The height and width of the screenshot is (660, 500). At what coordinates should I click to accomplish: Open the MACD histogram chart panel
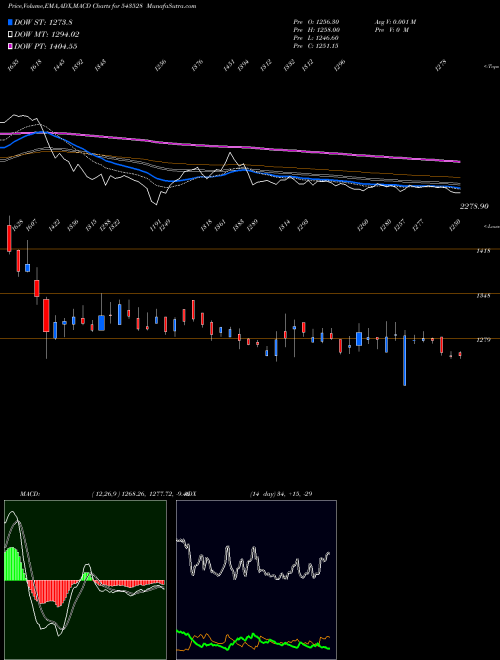tap(85, 580)
